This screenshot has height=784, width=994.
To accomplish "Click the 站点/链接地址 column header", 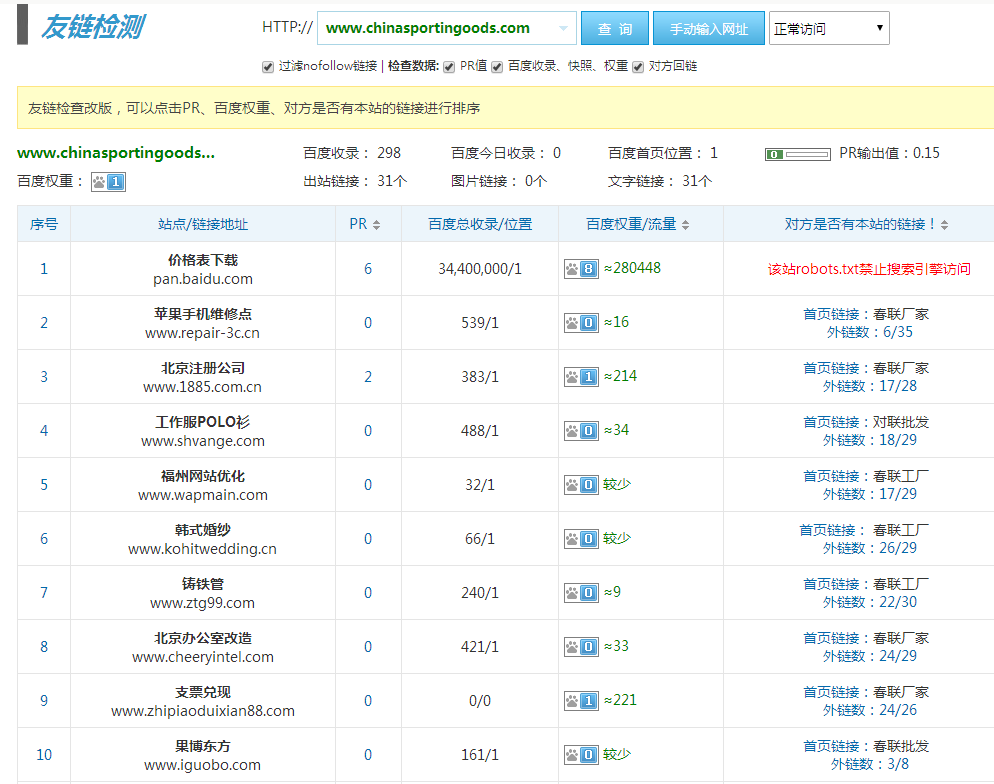I will click(x=203, y=225).
